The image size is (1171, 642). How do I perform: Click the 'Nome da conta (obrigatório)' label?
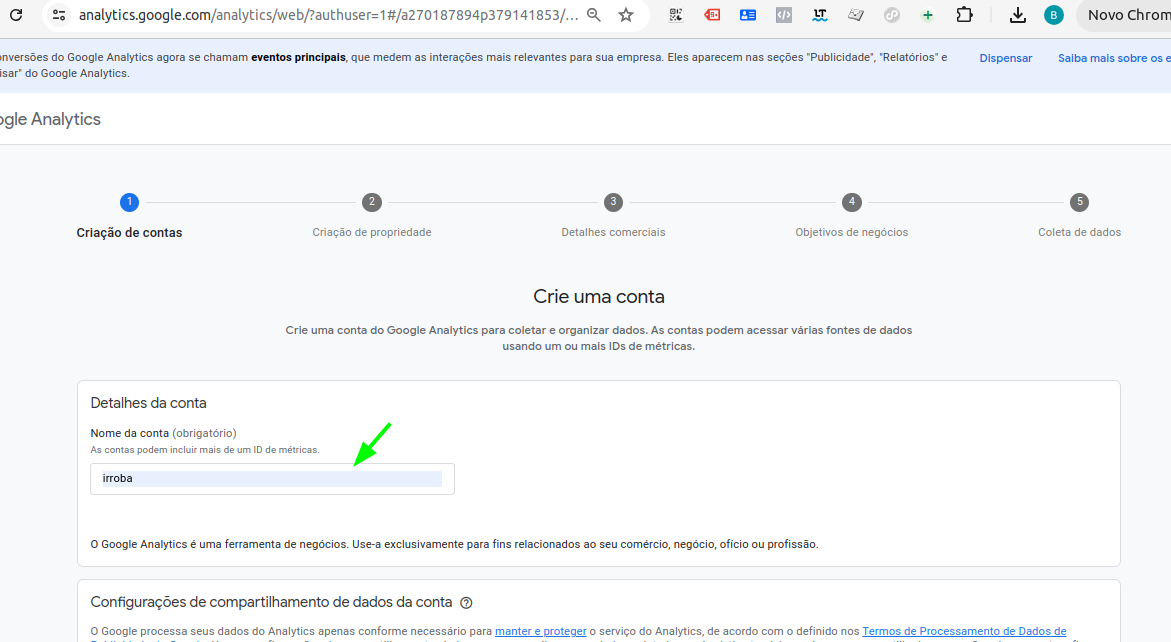(x=164, y=433)
